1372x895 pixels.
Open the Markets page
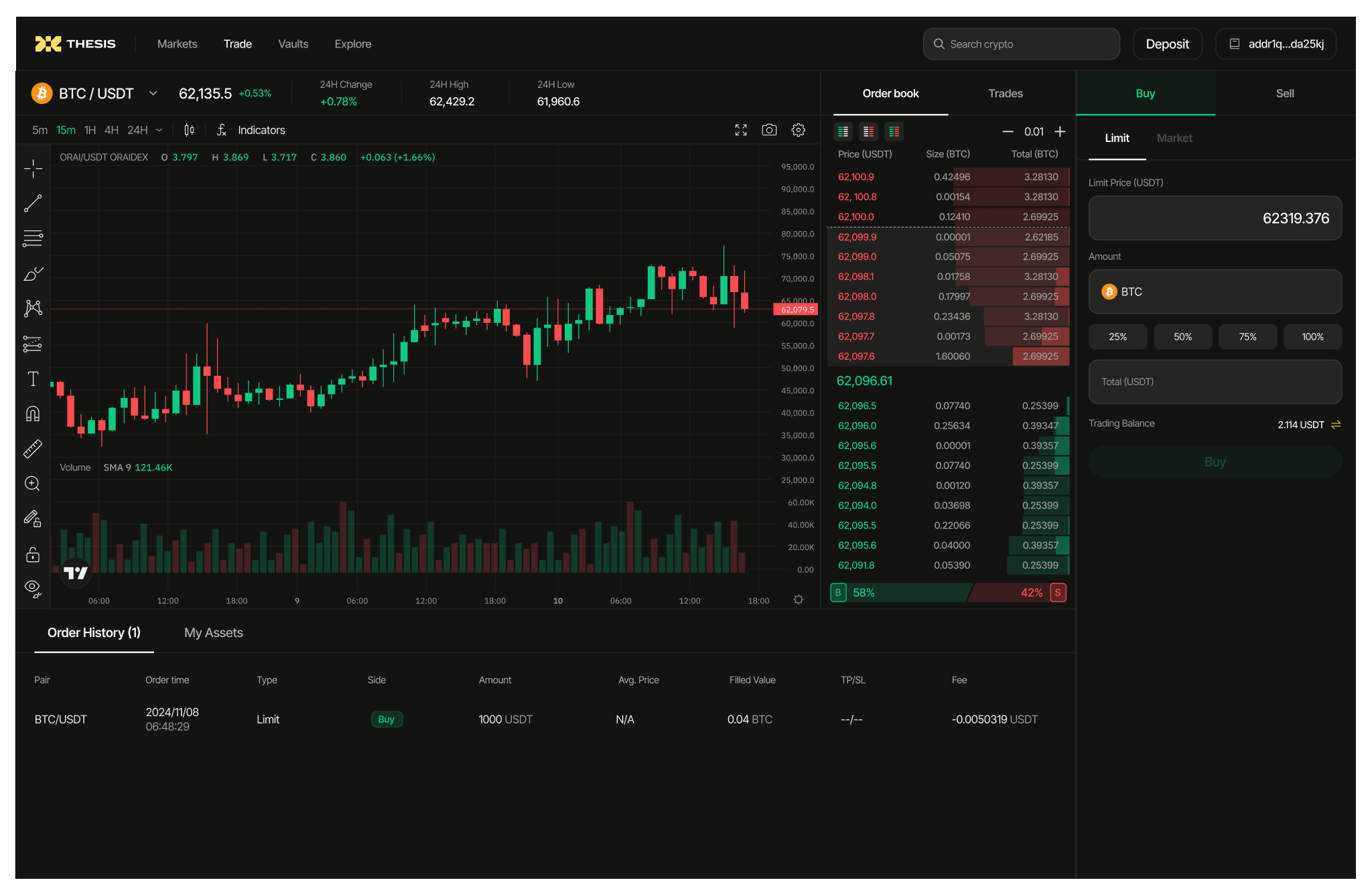pos(178,44)
